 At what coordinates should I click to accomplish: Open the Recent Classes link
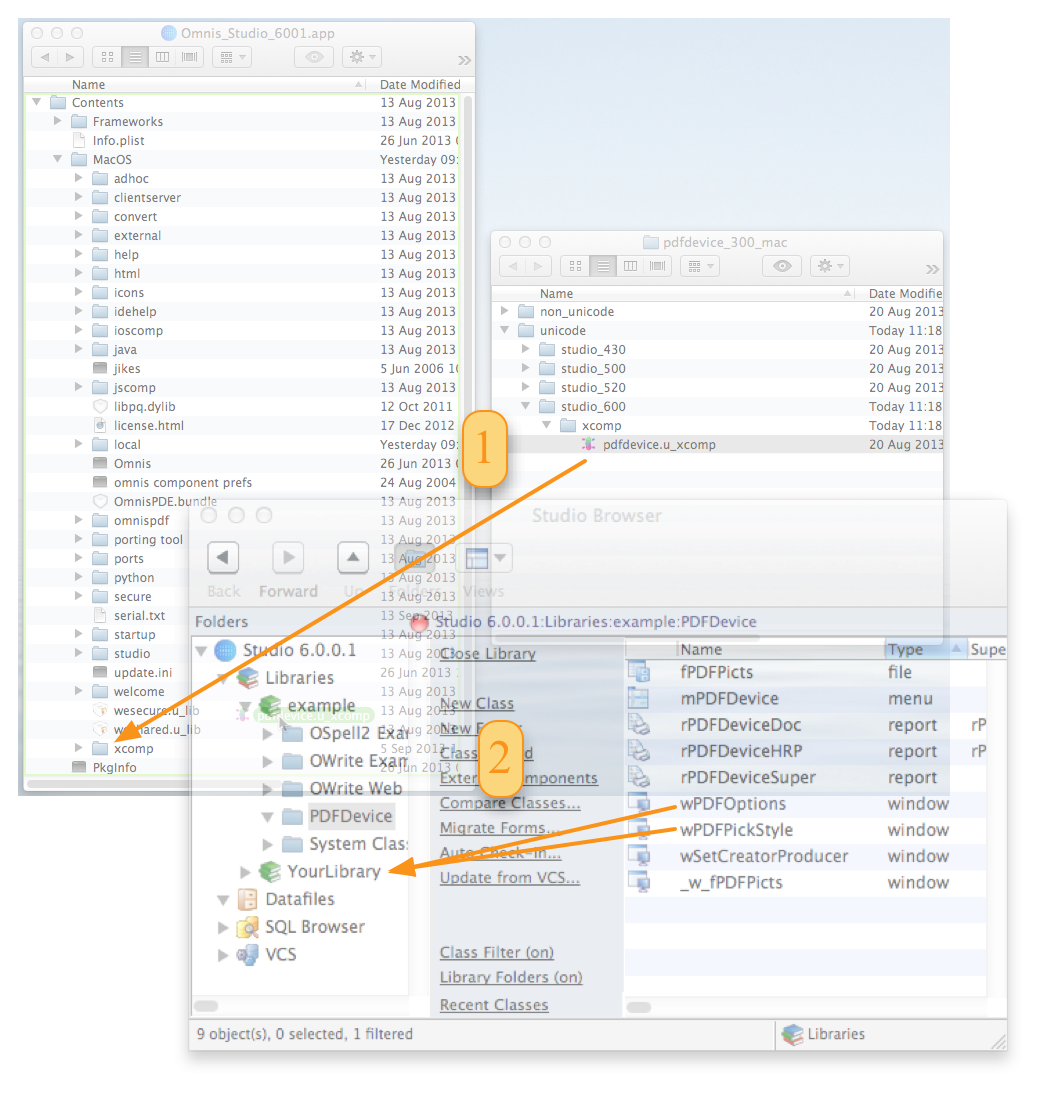[494, 1004]
